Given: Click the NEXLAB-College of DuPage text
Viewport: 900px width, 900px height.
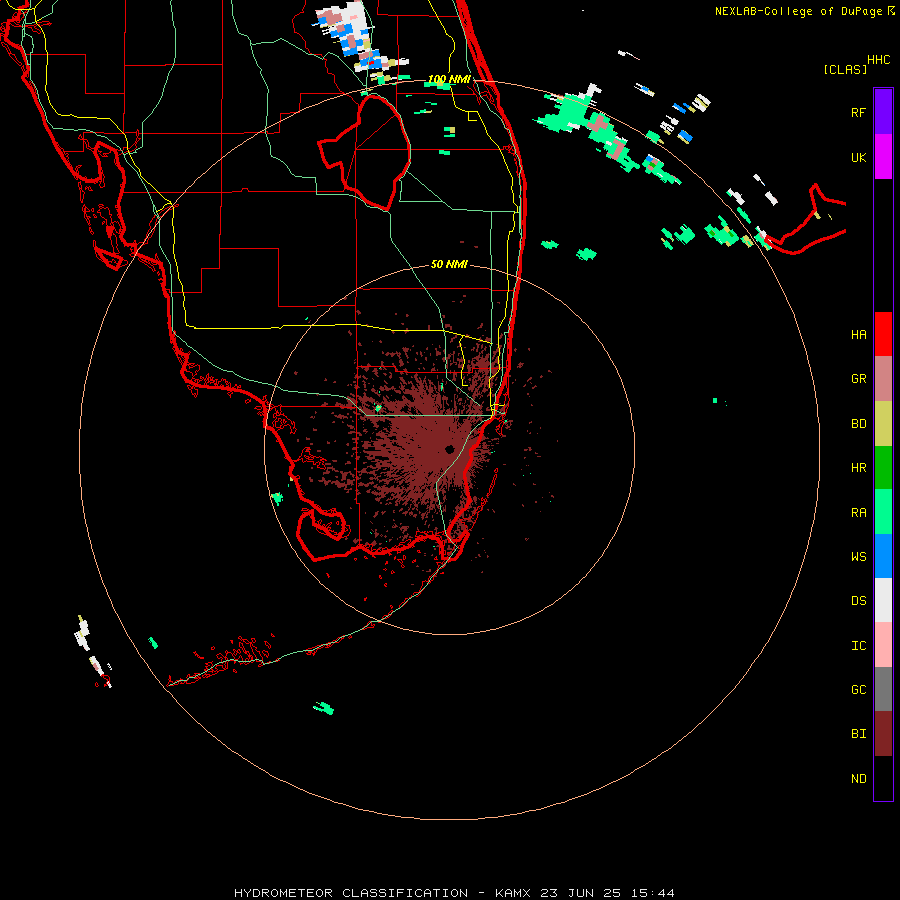Looking at the screenshot, I should coord(798,11).
